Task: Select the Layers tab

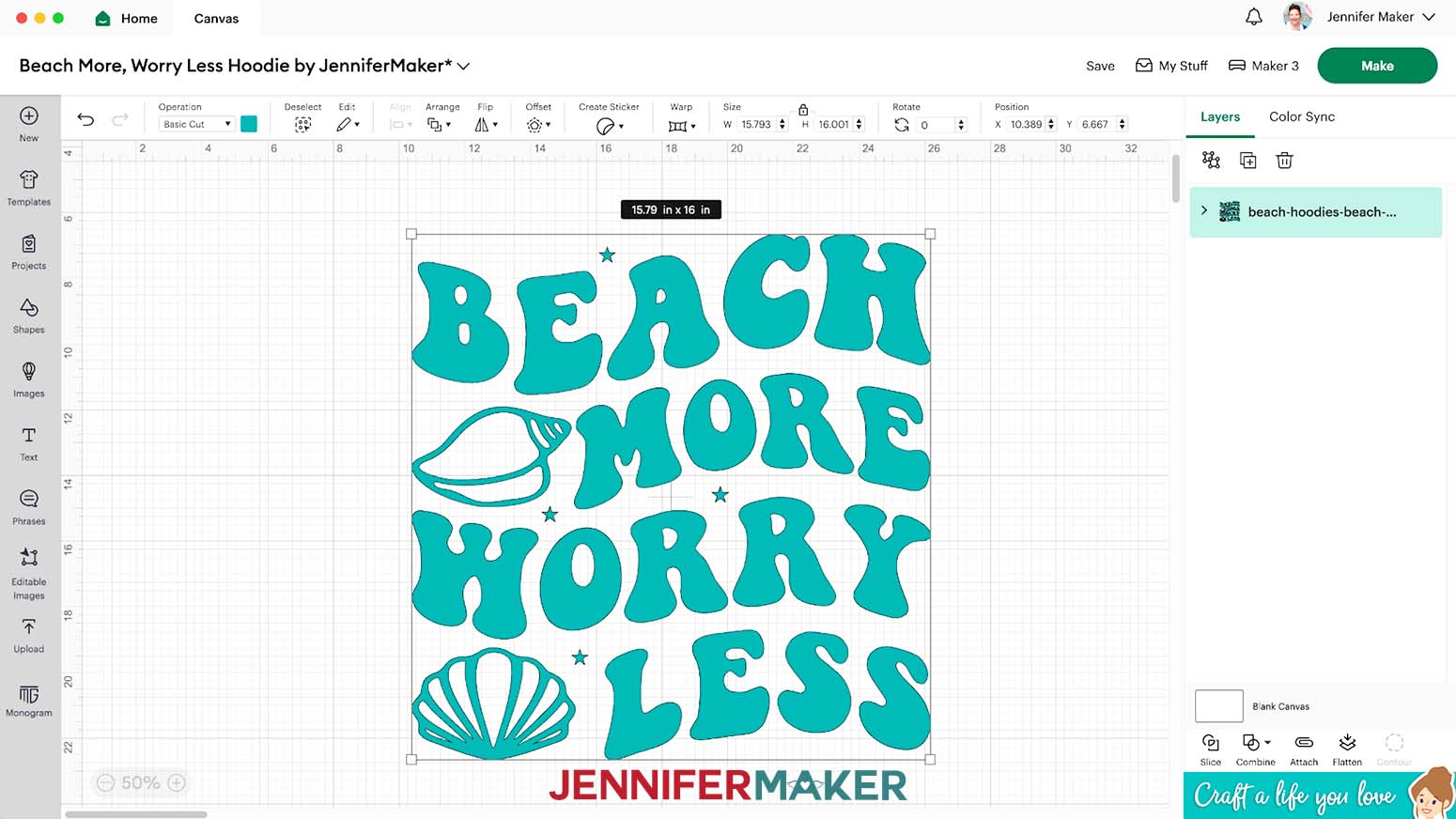Action: [x=1220, y=117]
